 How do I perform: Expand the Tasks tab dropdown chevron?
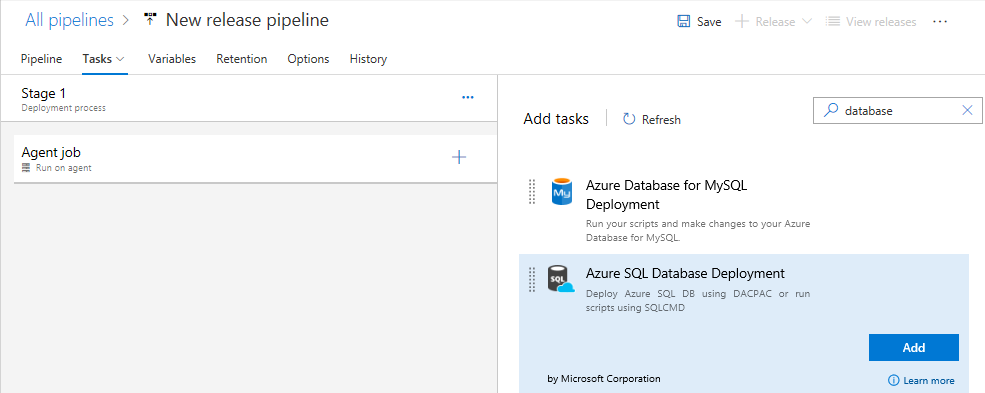click(x=120, y=59)
